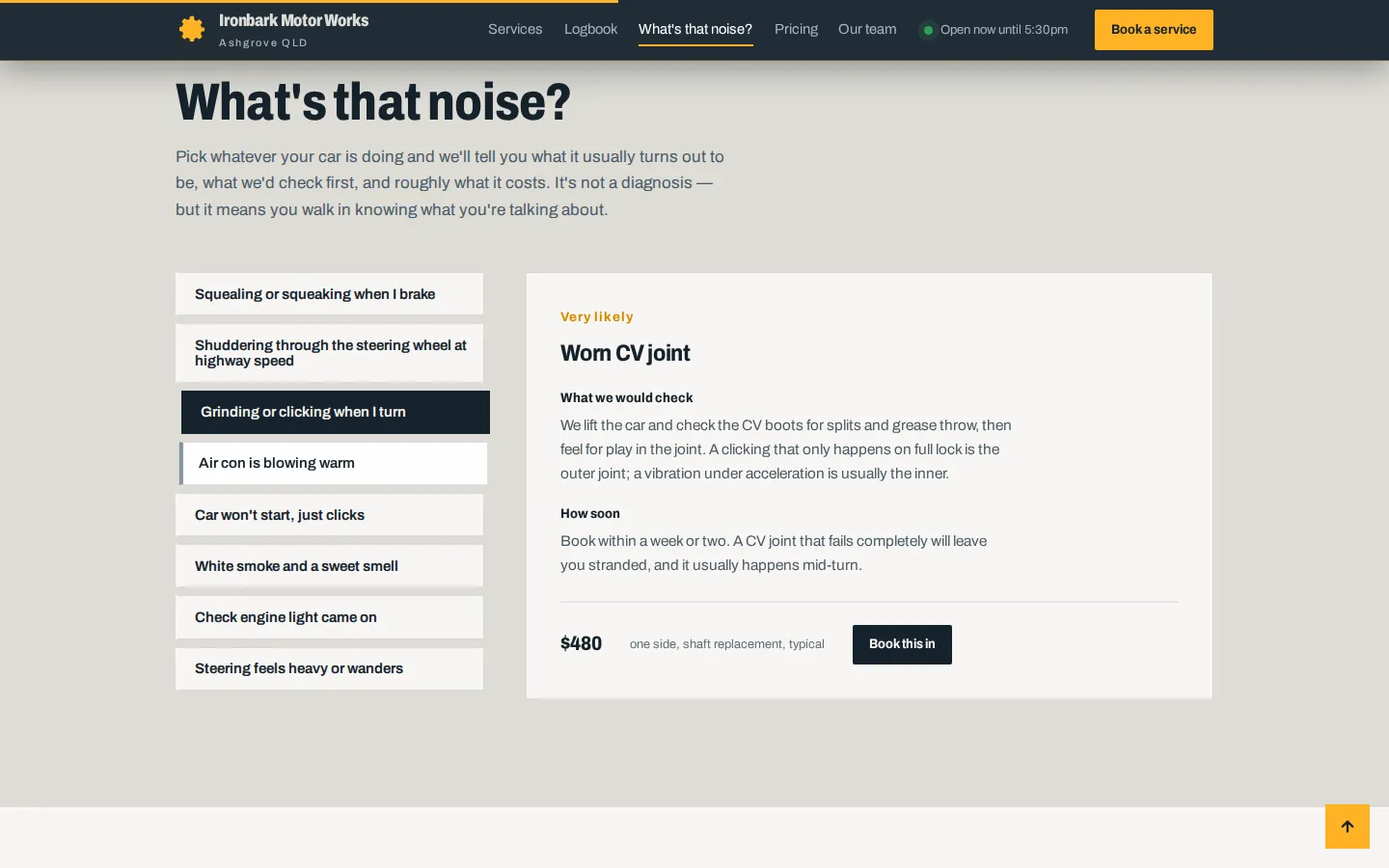Screen dimensions: 1389x868
Task: Choose Car won't start, just clicks
Action: 329,515
